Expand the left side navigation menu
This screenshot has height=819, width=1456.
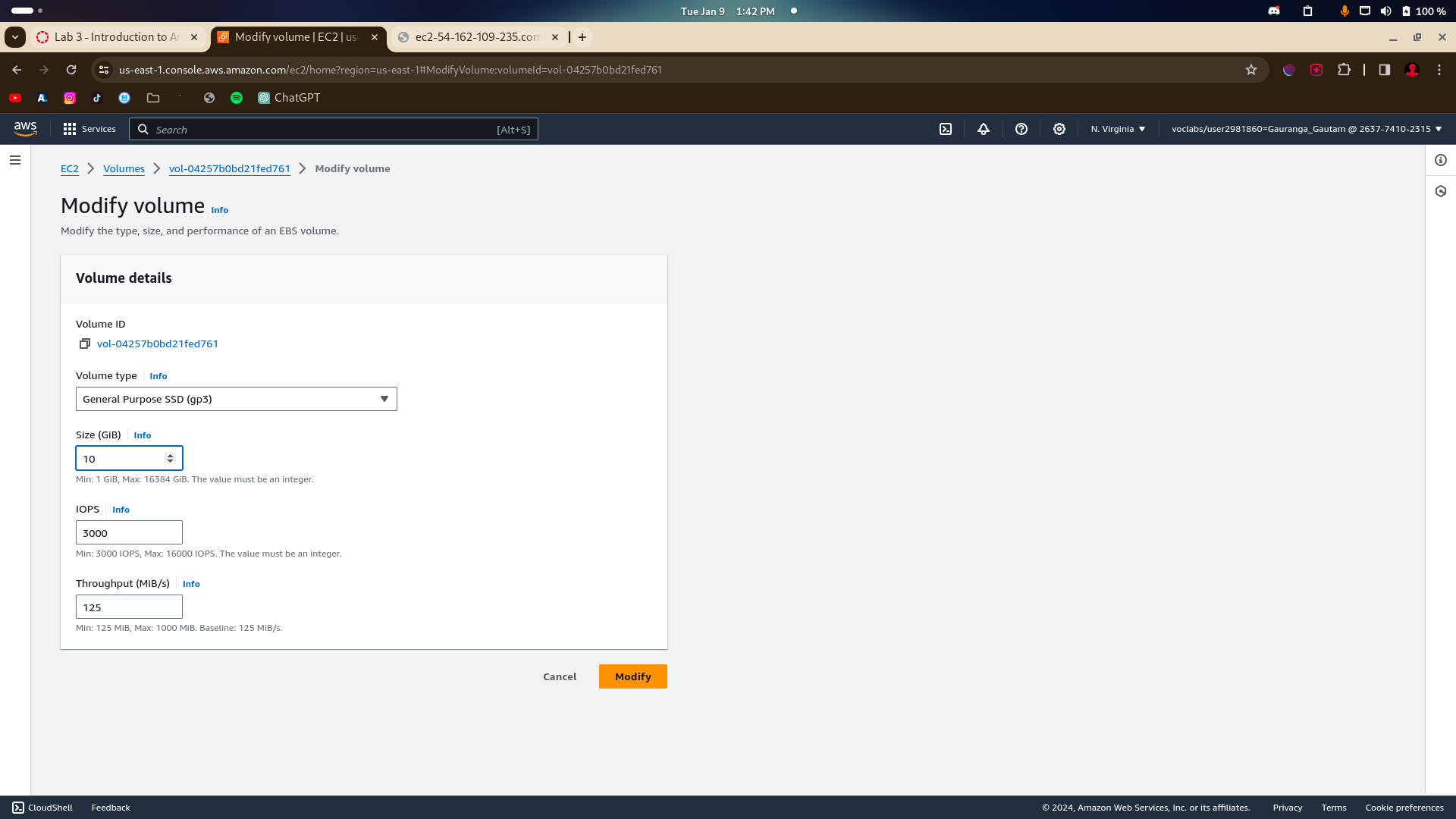pos(15,160)
